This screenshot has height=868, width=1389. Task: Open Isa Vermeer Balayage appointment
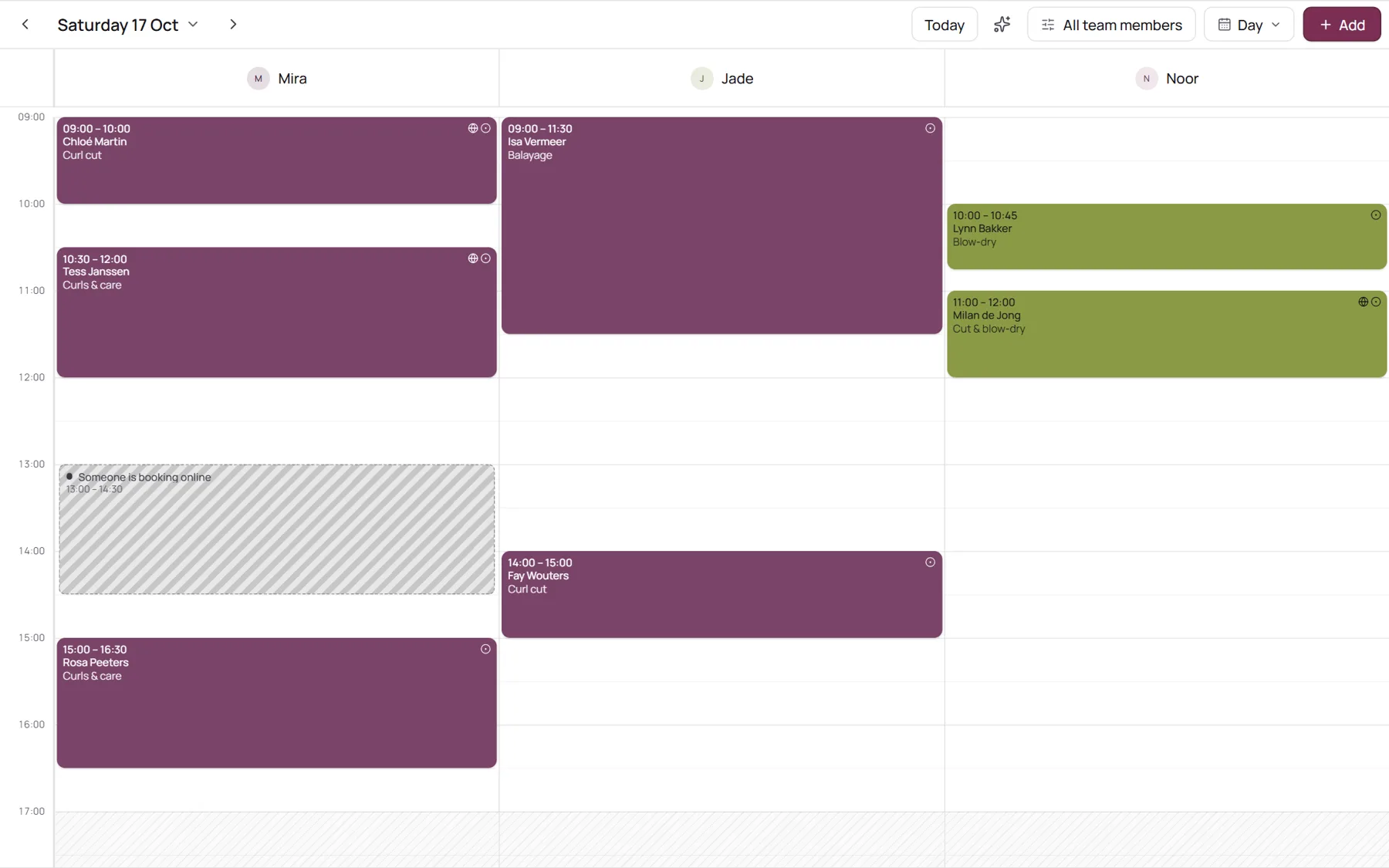pyautogui.click(x=722, y=225)
